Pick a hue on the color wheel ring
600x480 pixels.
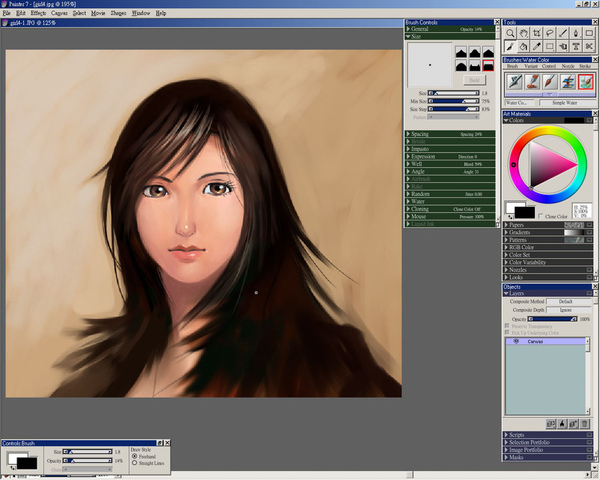tap(514, 165)
